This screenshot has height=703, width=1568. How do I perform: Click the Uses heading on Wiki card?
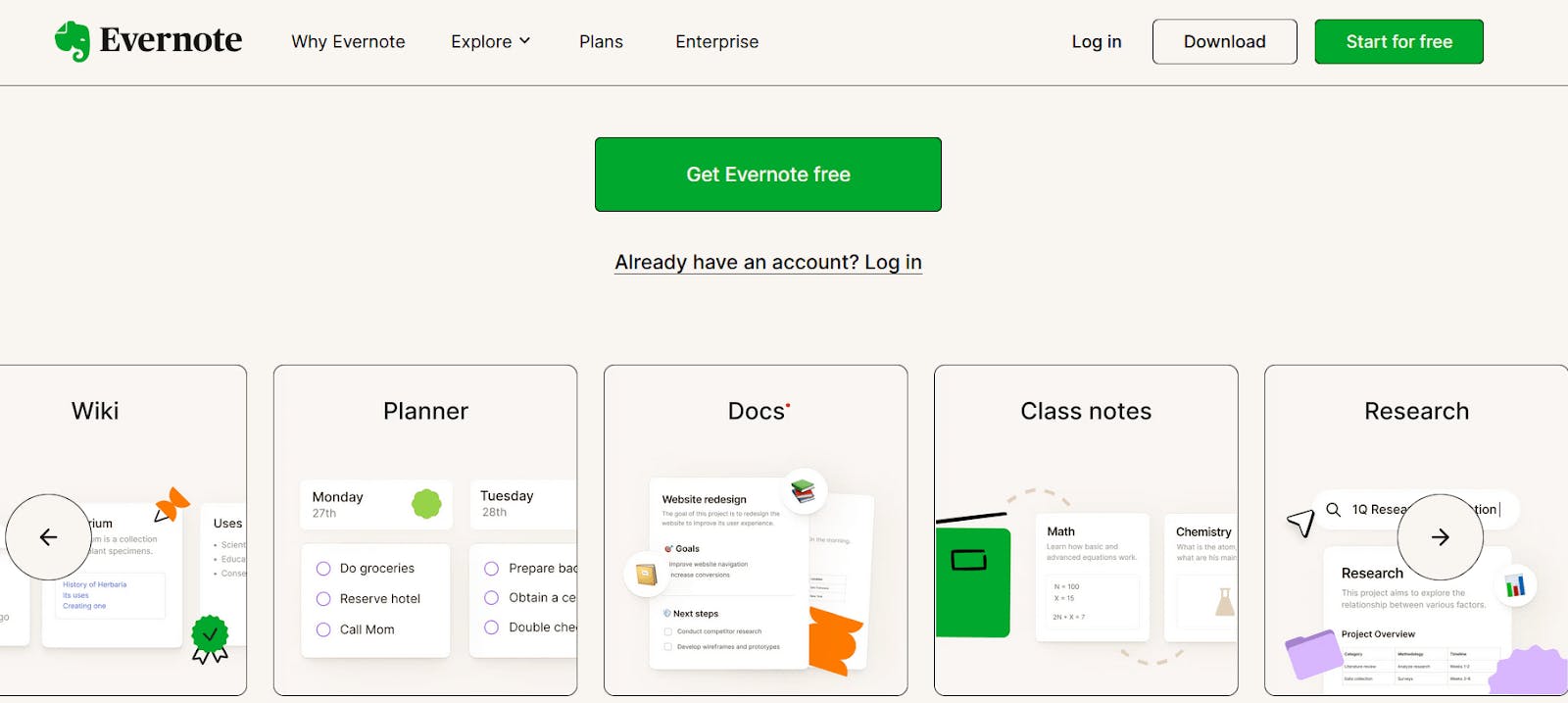click(x=227, y=524)
